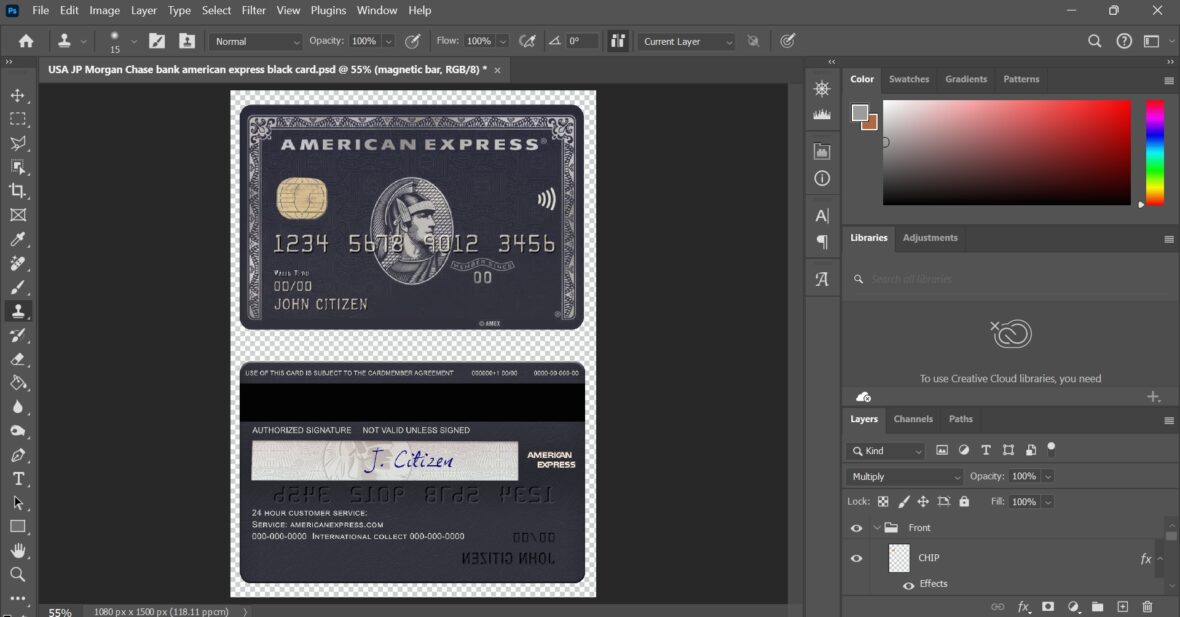Image resolution: width=1180 pixels, height=617 pixels.
Task: Select the Clone Stamp tool in the left toolbar
Action: pos(18,311)
